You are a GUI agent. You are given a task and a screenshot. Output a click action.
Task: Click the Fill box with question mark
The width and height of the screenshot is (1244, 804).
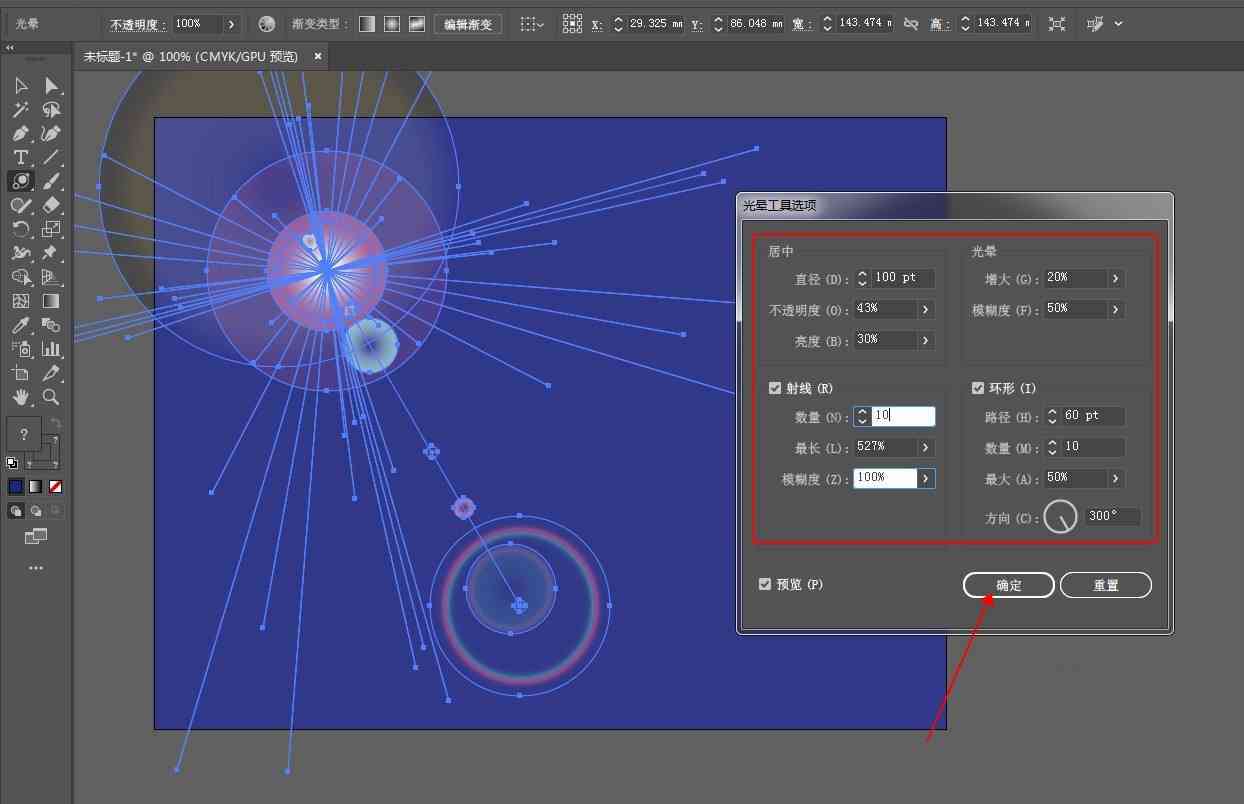pos(23,434)
